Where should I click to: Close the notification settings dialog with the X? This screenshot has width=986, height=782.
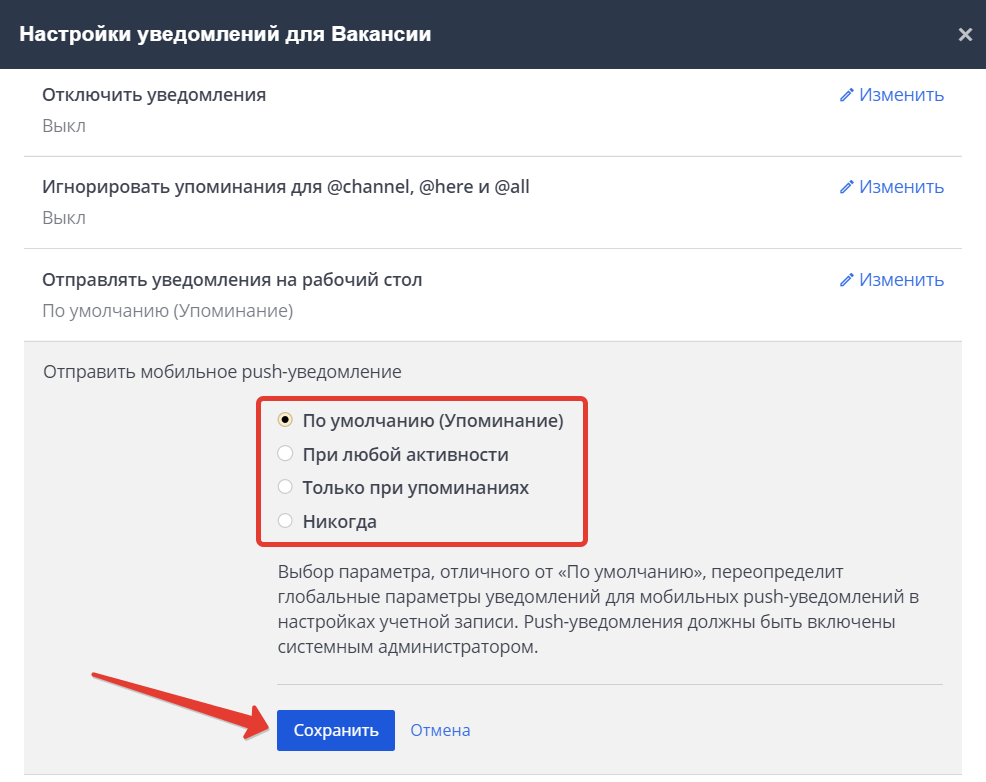tap(965, 33)
